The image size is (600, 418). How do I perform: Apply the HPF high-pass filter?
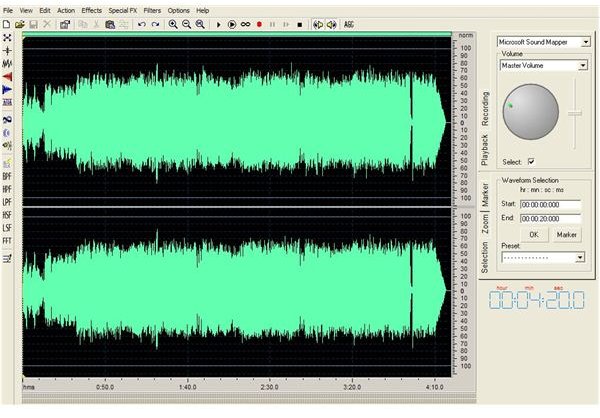pos(7,189)
